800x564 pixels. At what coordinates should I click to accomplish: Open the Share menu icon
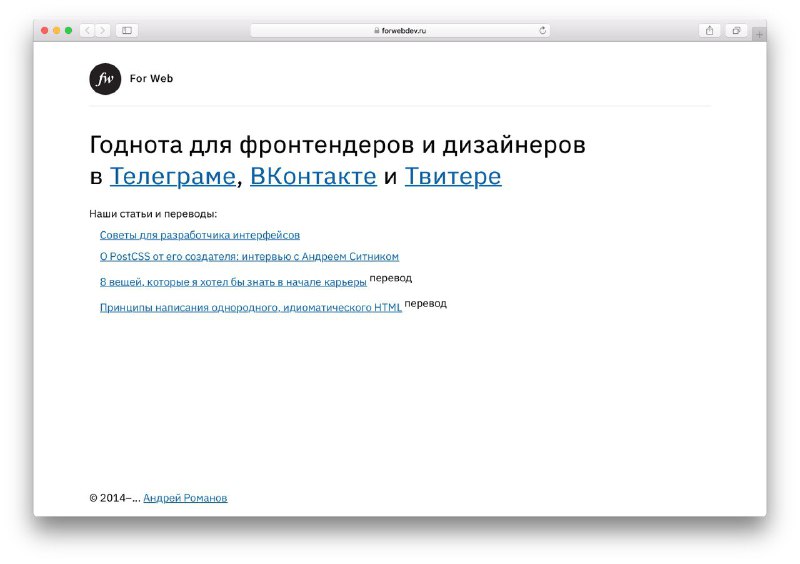(710, 31)
